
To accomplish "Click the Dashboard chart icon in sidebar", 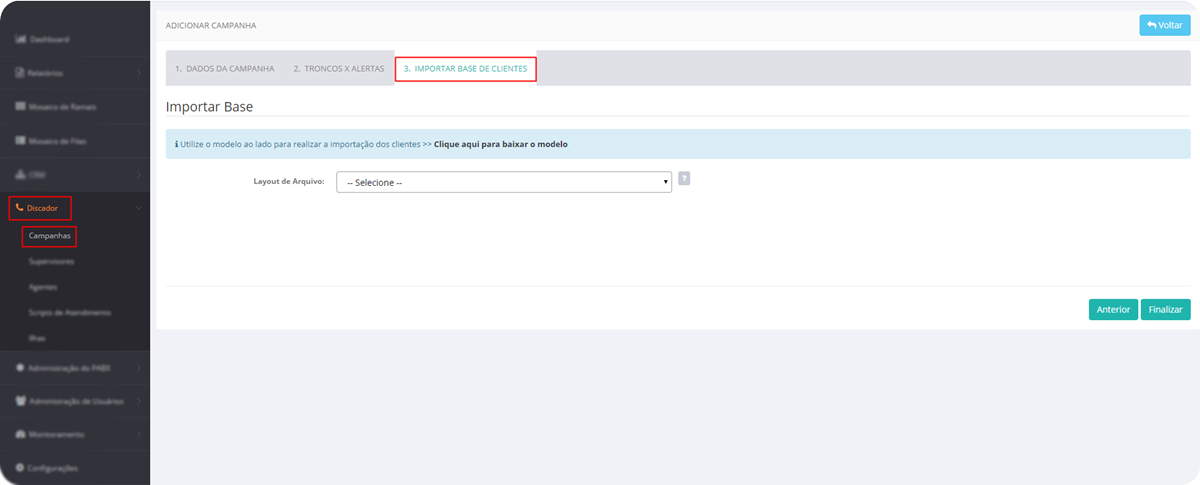I will coord(20,40).
